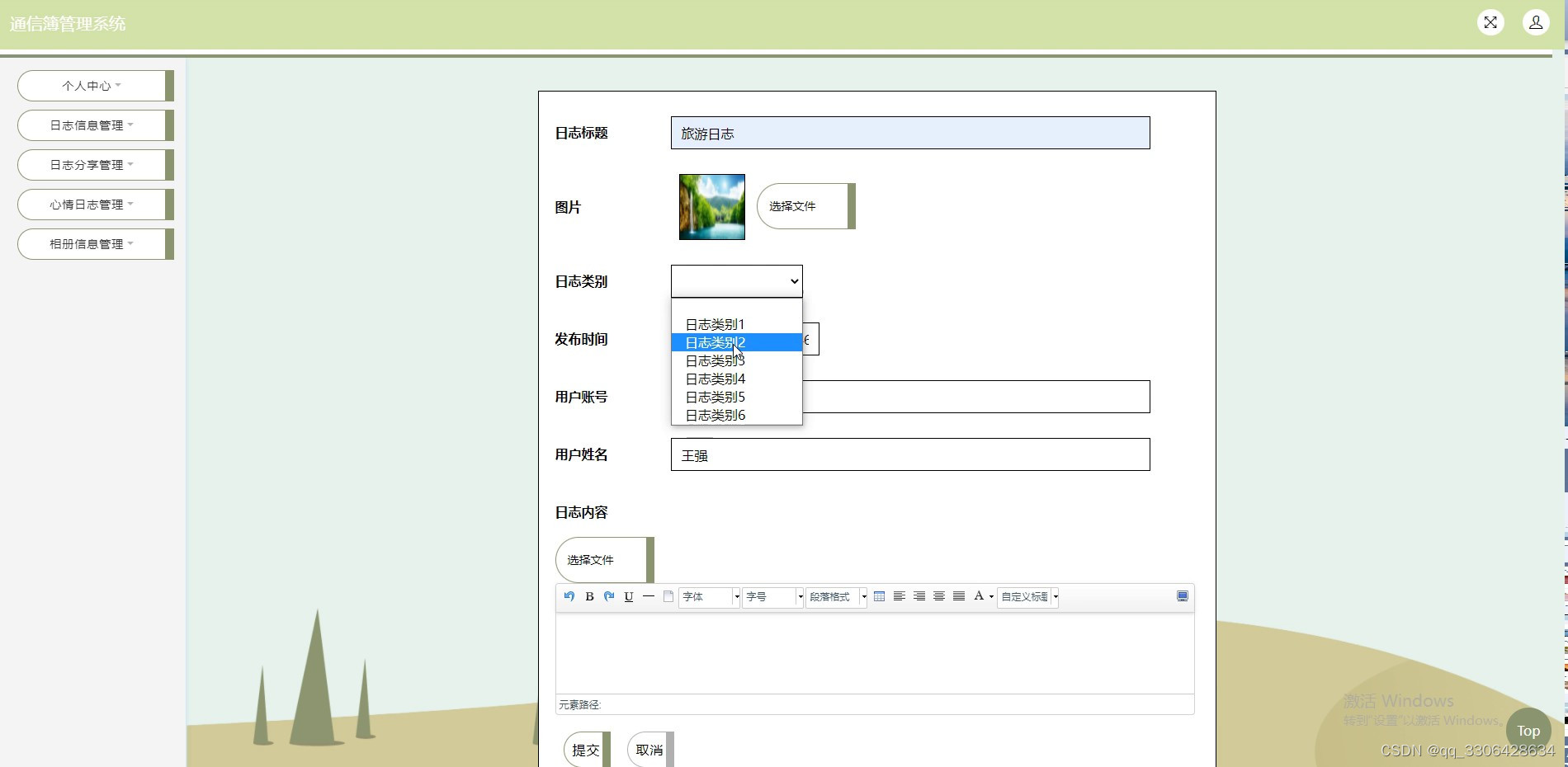Choose 日志类别3 from the list

(x=737, y=360)
